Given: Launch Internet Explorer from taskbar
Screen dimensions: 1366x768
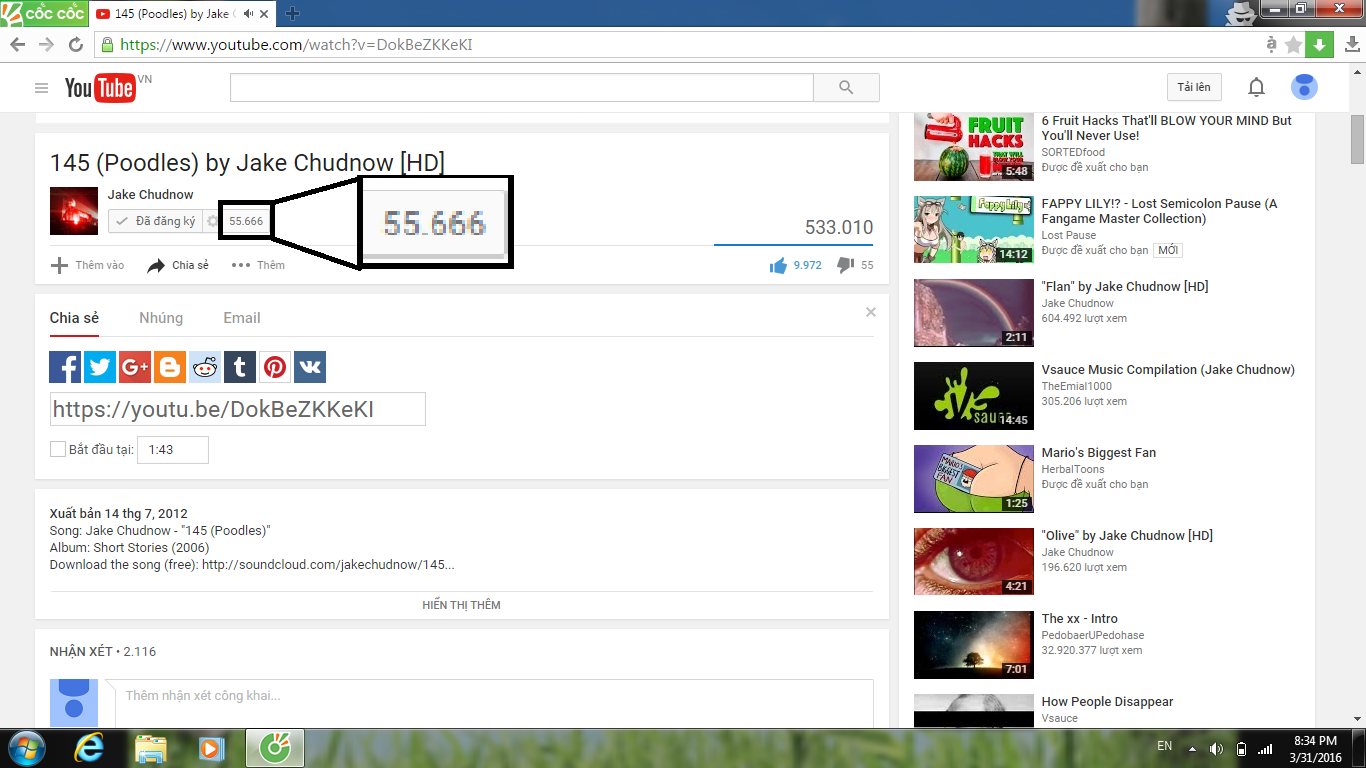Looking at the screenshot, I should [x=90, y=748].
